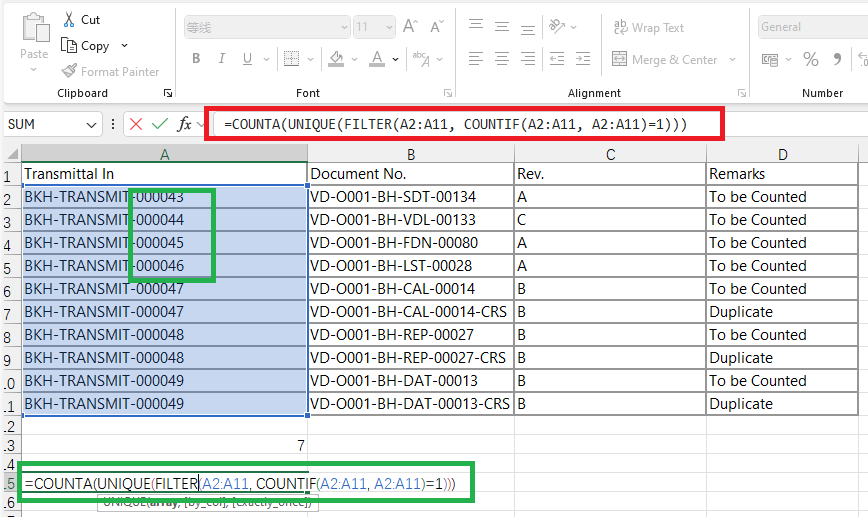Select column C header
The height and width of the screenshot is (517, 868).
[x=610, y=154]
